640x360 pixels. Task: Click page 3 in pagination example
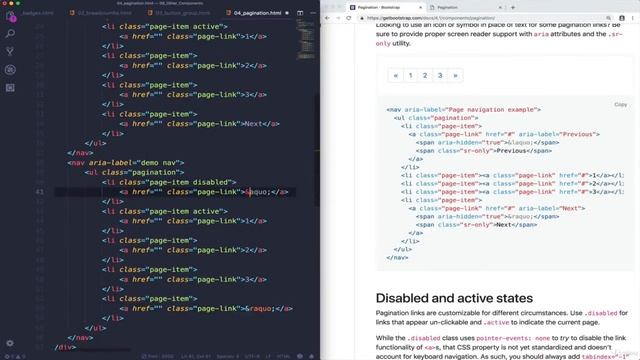coord(440,76)
